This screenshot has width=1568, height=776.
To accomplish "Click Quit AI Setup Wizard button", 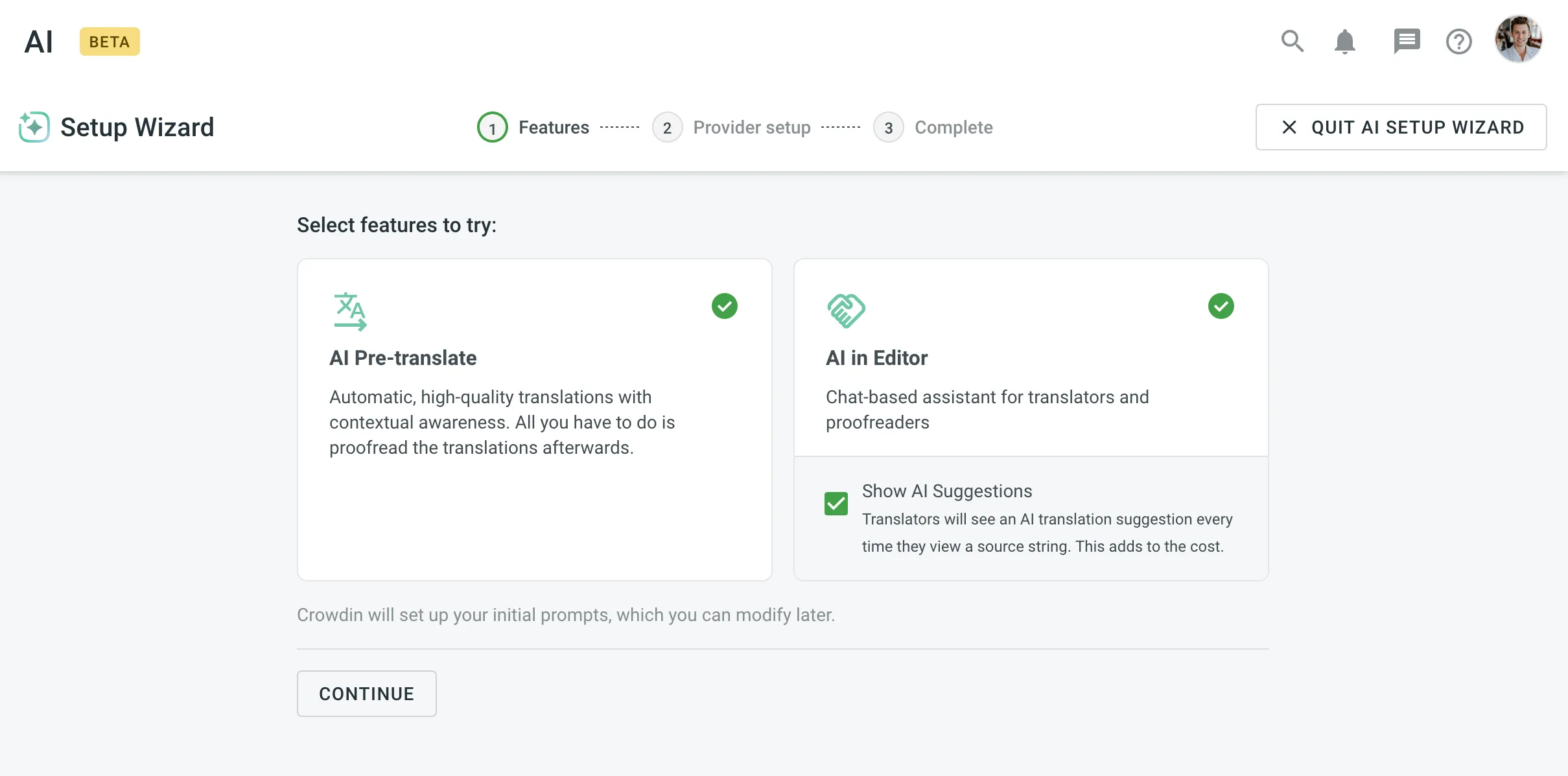I will (x=1401, y=127).
